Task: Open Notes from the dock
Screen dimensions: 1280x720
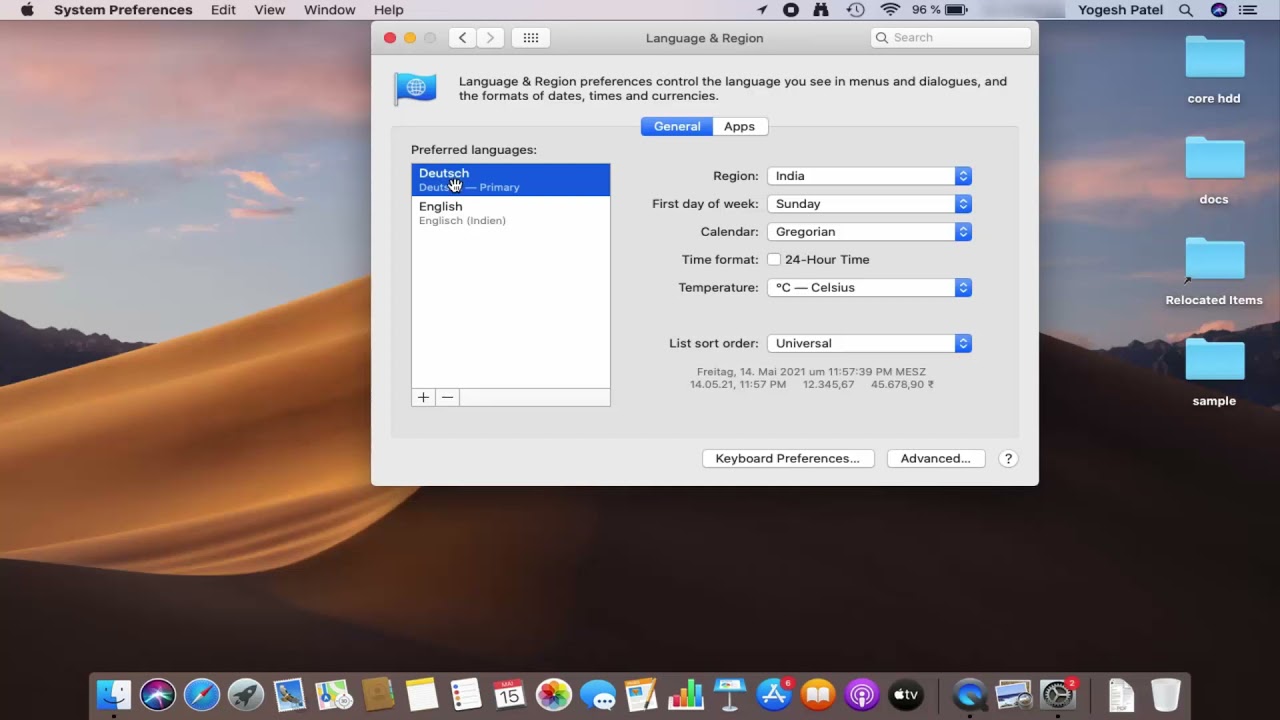Action: point(422,694)
